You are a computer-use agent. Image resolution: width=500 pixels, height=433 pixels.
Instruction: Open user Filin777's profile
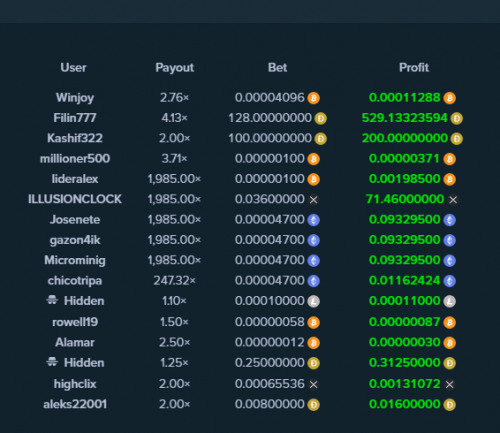click(75, 118)
